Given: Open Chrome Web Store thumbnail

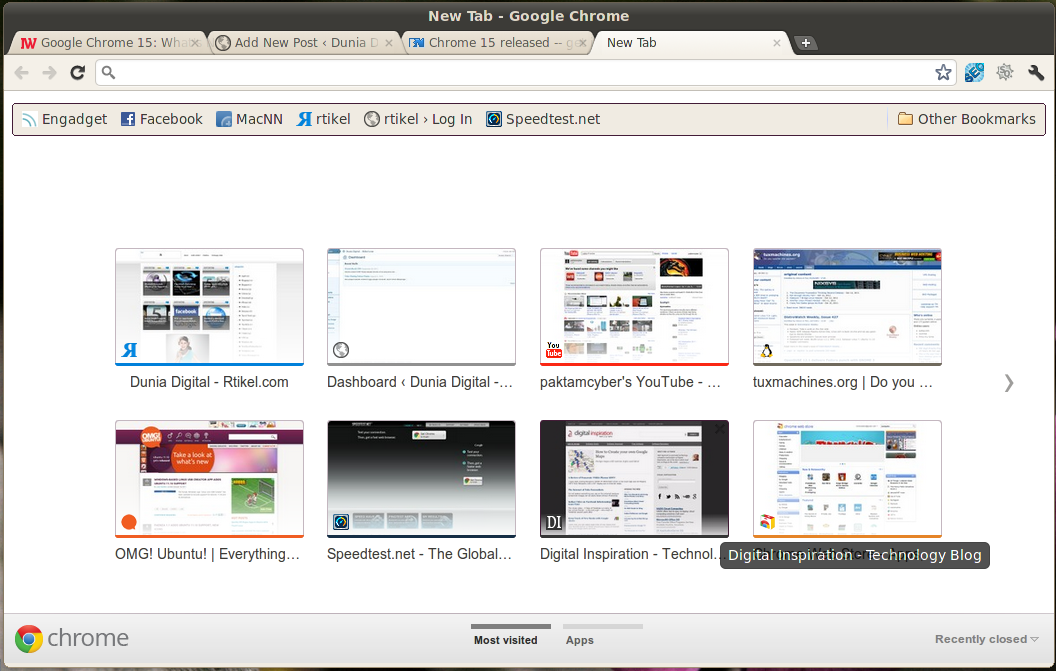Looking at the screenshot, I should click(847, 479).
